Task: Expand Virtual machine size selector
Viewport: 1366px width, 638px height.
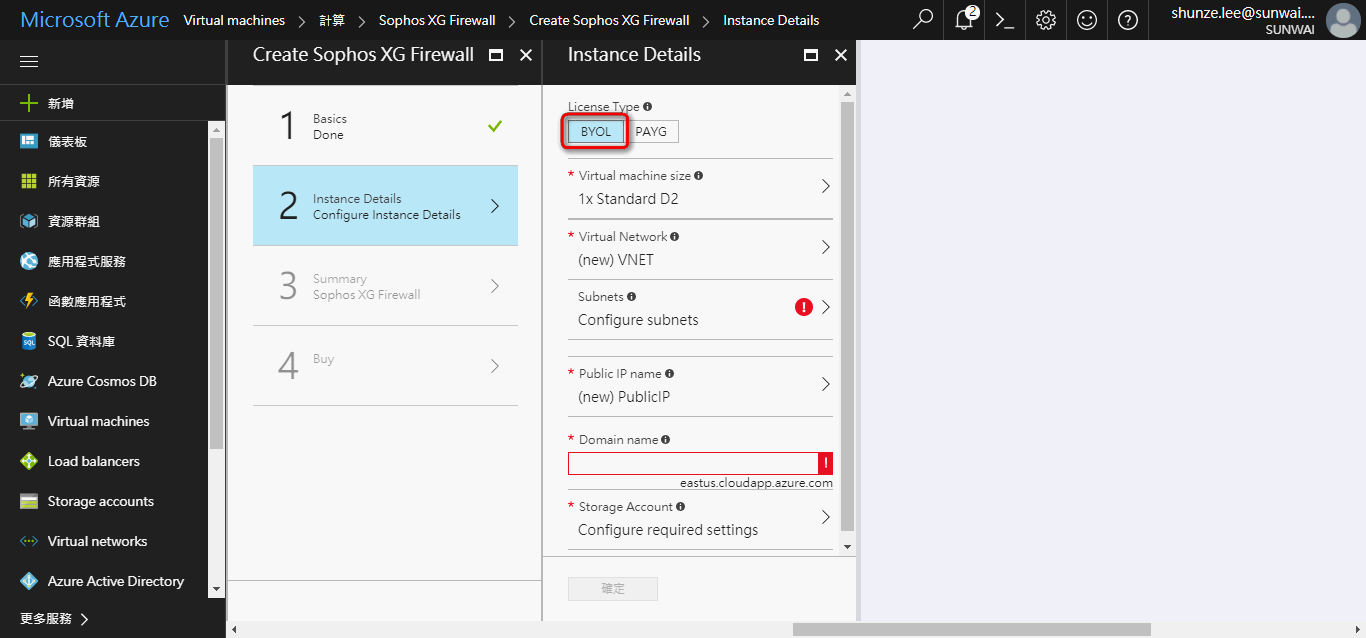Action: [x=700, y=187]
